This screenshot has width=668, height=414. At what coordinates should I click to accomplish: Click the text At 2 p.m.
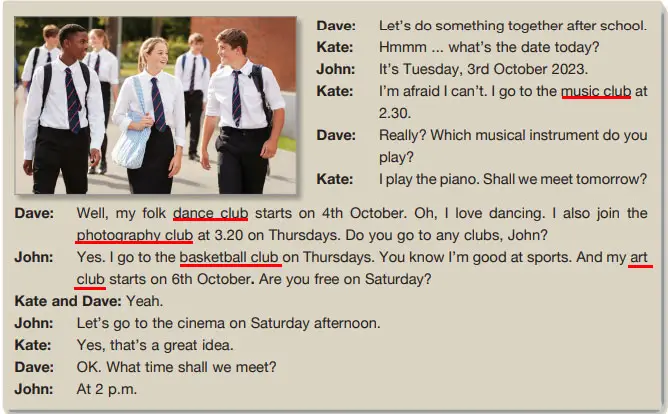(107, 389)
